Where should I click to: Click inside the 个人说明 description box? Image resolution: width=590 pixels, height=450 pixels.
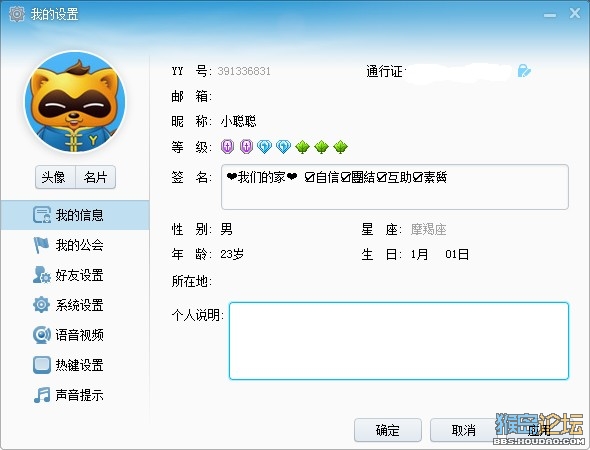(x=399, y=341)
